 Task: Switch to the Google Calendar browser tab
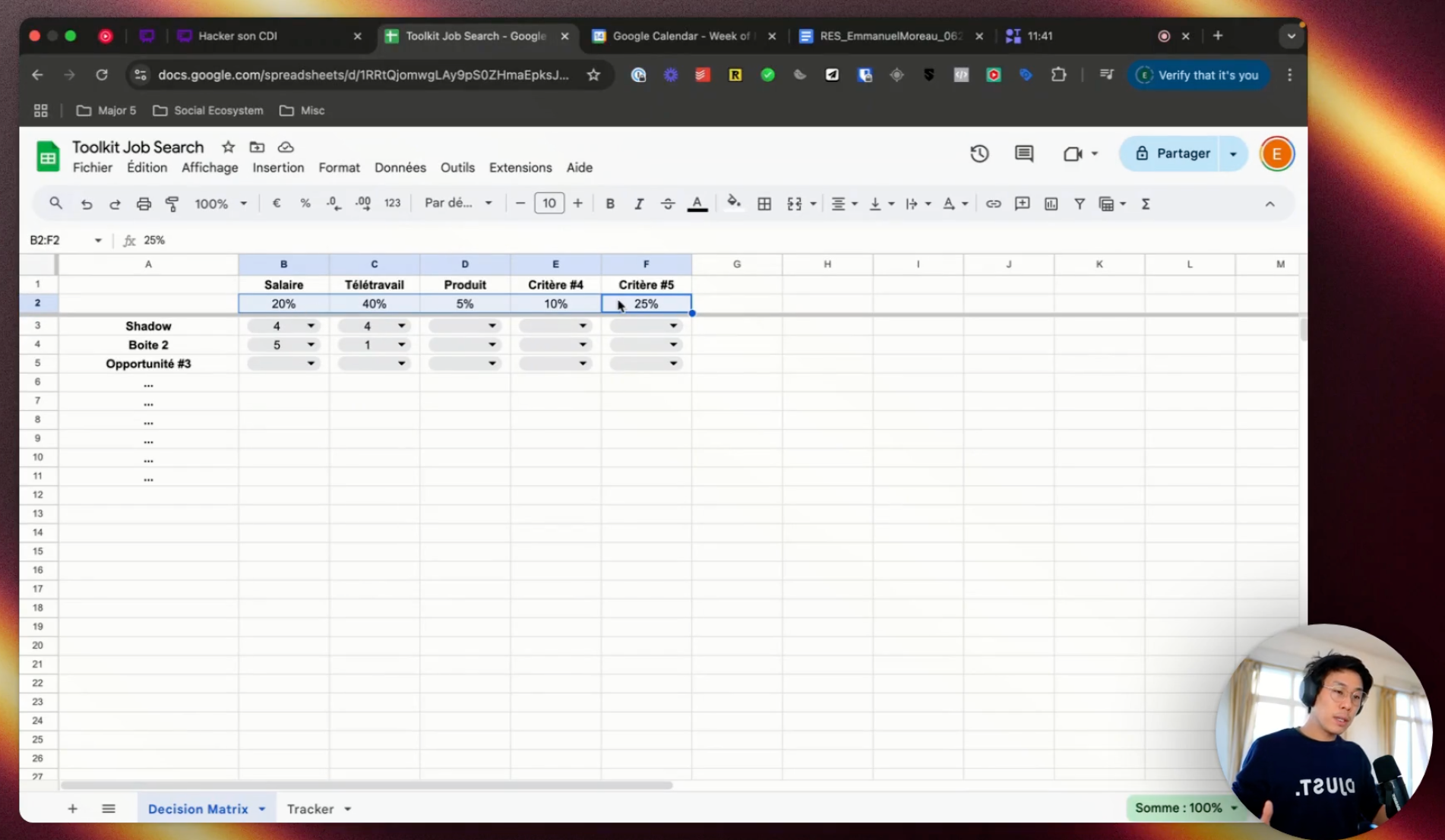coord(683,36)
